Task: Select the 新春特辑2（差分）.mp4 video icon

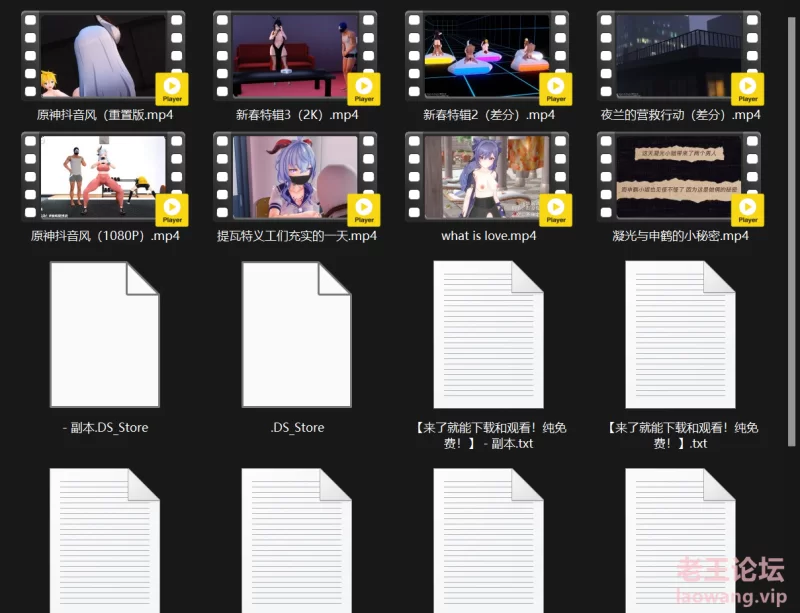Action: (x=488, y=56)
